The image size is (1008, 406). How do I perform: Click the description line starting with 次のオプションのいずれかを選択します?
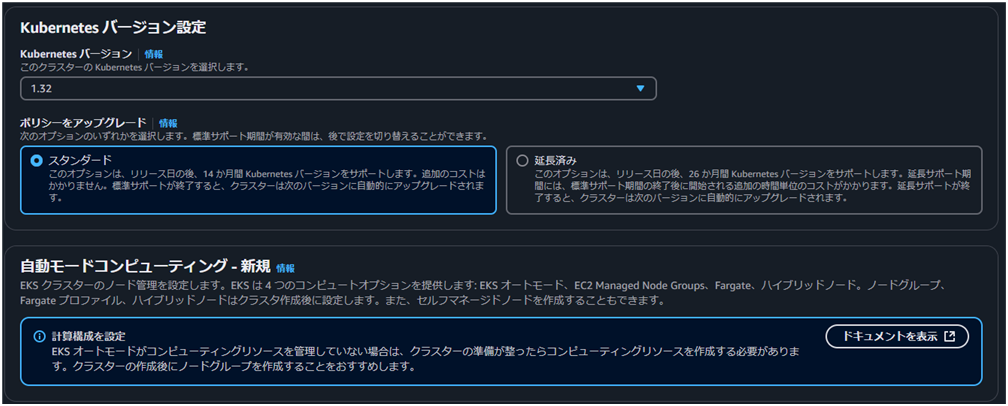coord(253,136)
